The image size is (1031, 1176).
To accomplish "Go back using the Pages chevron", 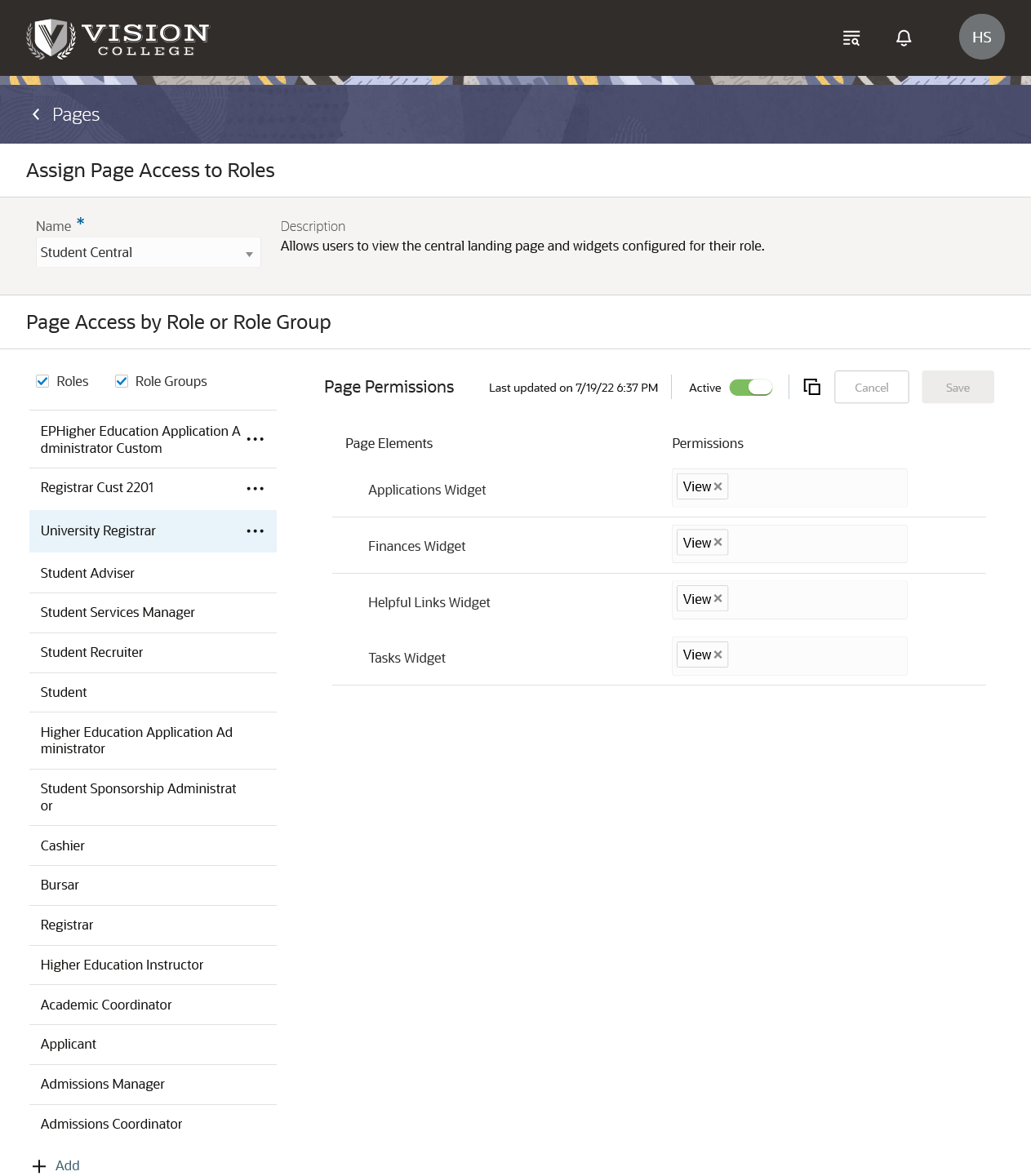I will point(36,114).
